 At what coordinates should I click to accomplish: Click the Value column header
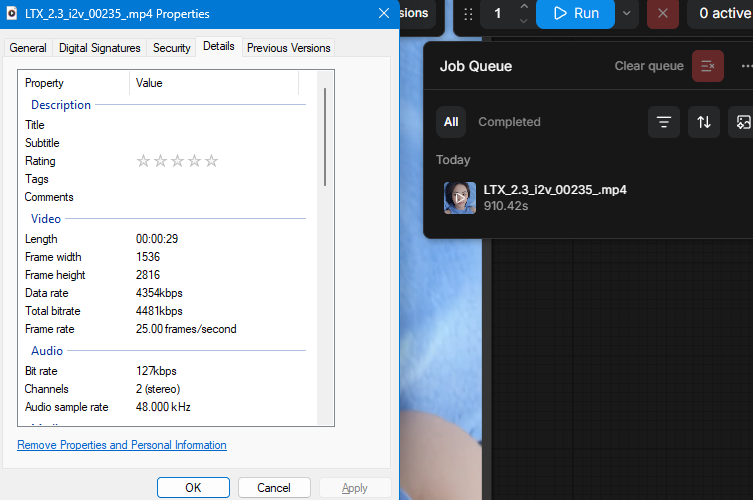[214, 83]
